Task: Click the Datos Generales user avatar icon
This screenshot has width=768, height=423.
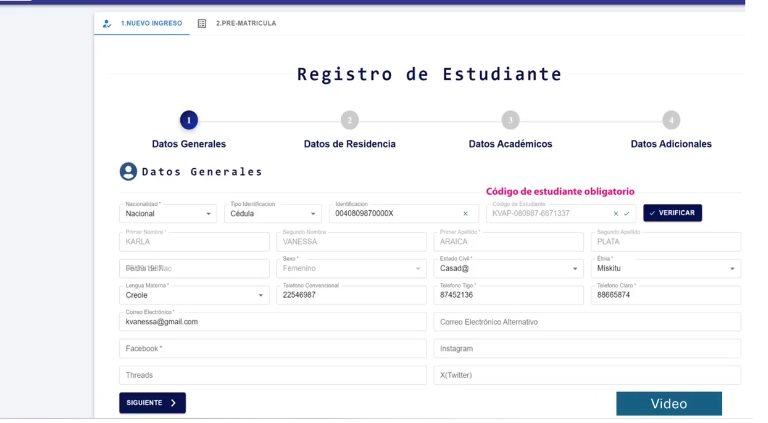Action: (128, 172)
